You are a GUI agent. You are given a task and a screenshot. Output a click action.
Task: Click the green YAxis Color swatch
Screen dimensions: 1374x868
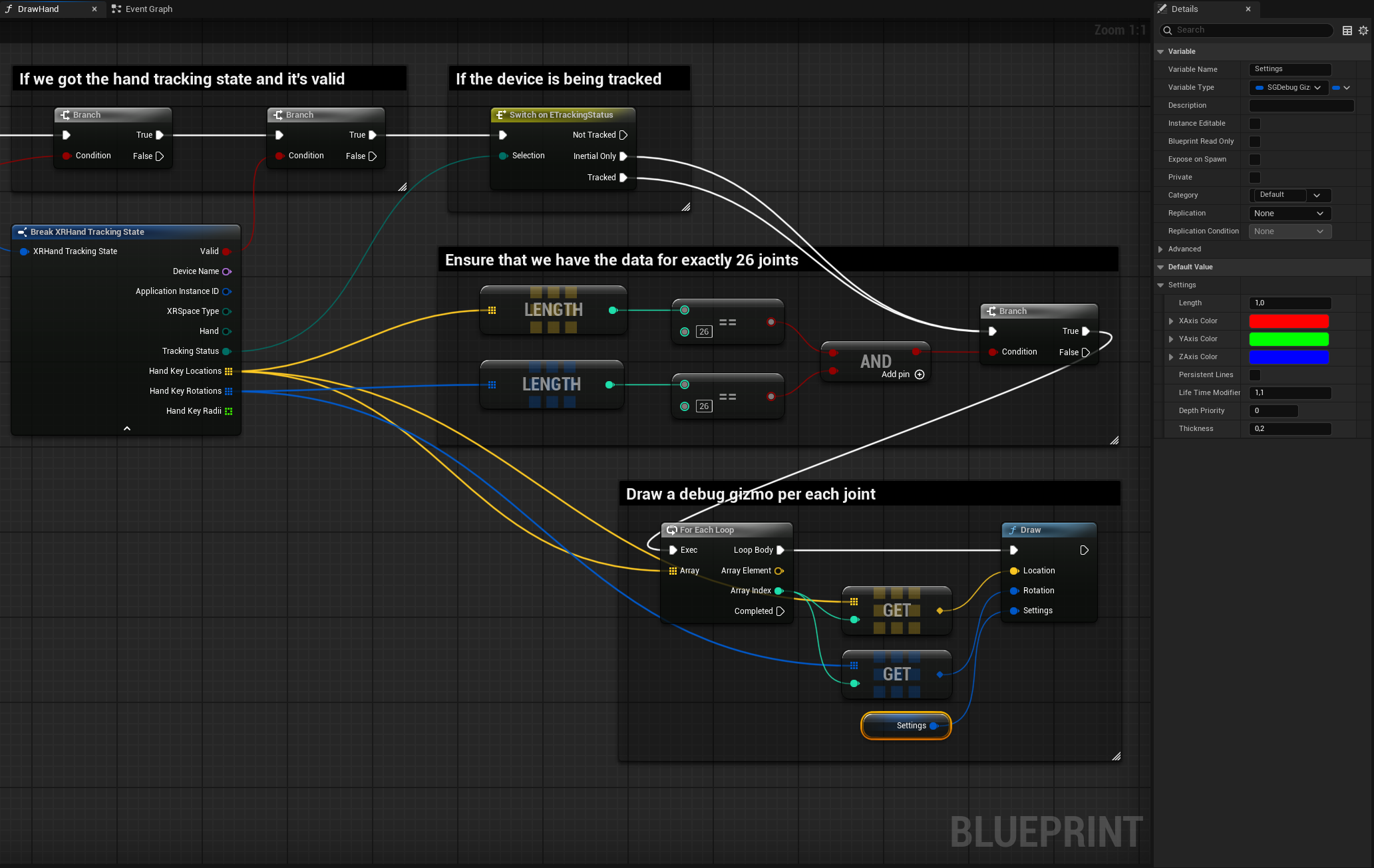click(x=1289, y=339)
